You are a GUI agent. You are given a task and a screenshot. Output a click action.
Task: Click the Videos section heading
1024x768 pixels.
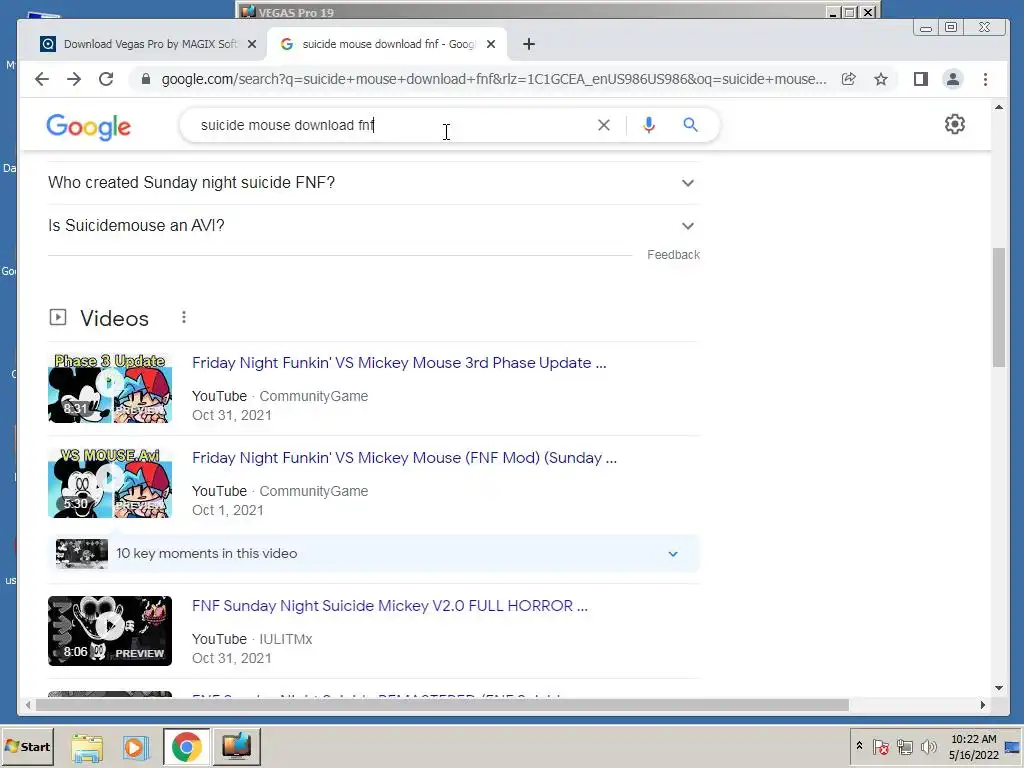[114, 318]
